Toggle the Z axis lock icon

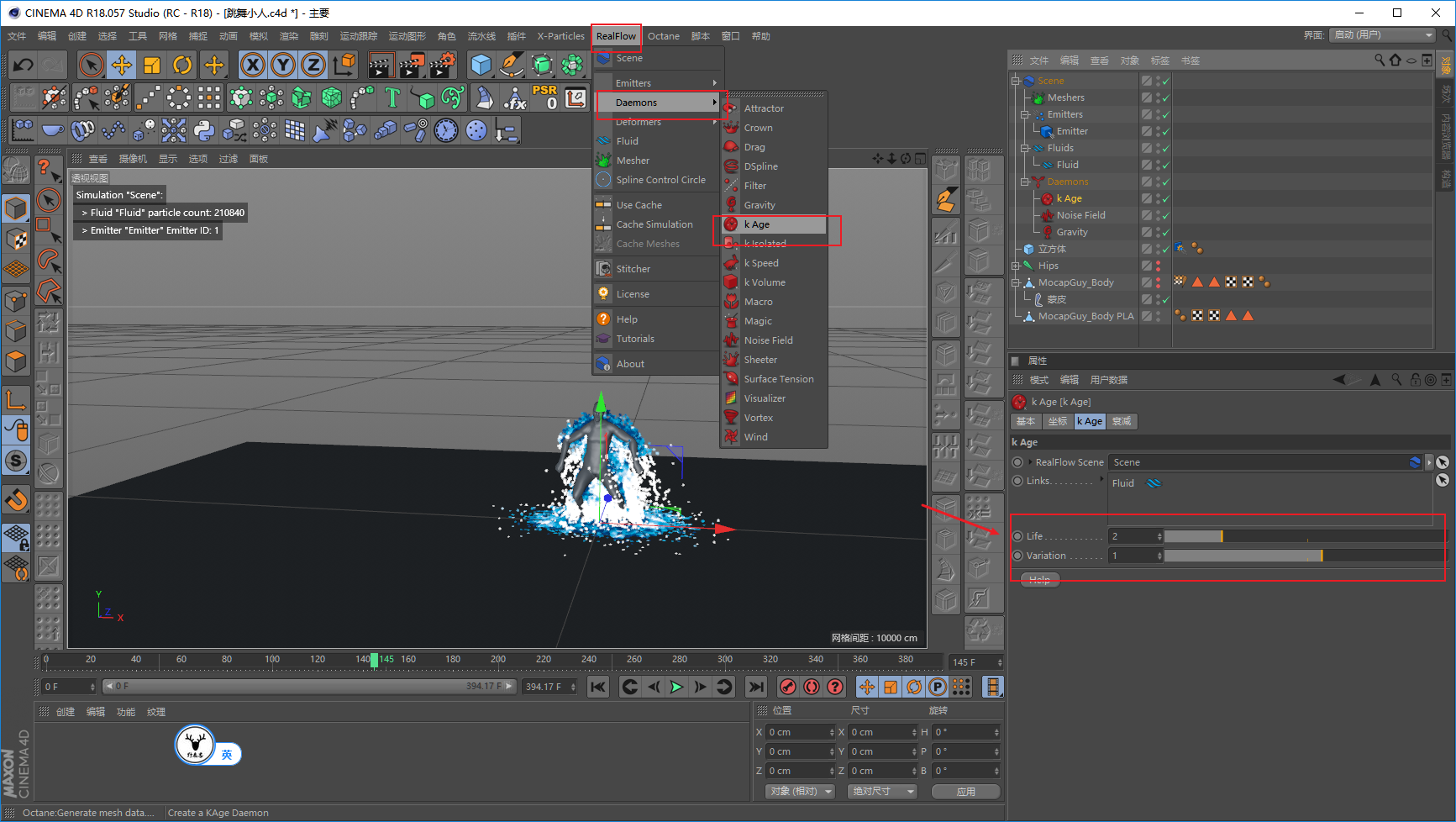click(313, 65)
